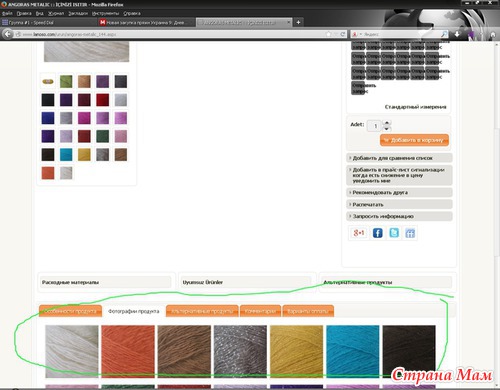The image size is (500, 390).
Task: Go back with the browser back arrow
Action: click(x=7, y=34)
